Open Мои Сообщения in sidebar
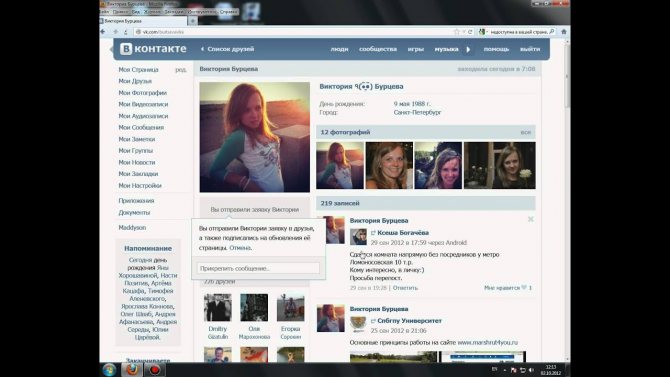The width and height of the screenshot is (670, 377). pos(141,127)
